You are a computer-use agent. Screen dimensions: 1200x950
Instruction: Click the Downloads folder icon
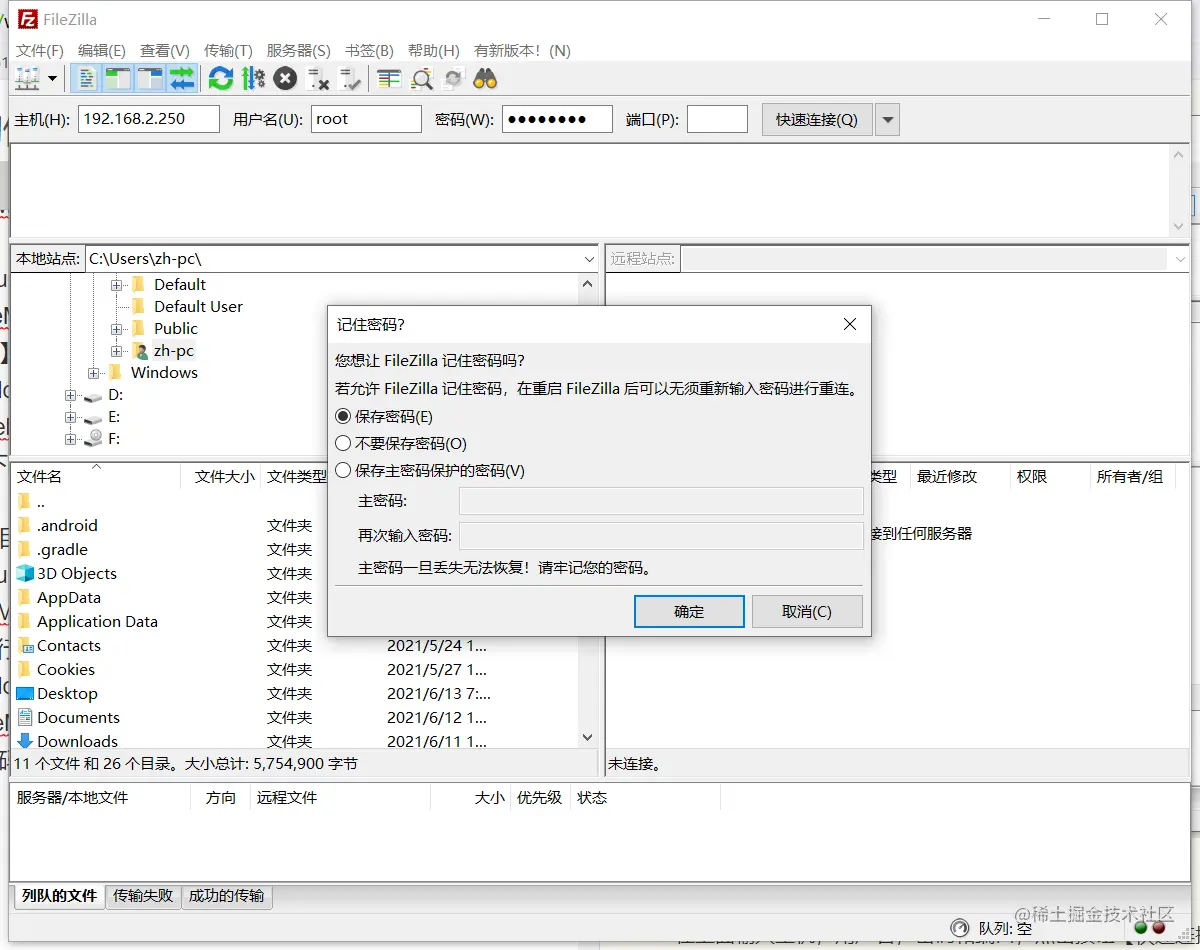click(25, 741)
